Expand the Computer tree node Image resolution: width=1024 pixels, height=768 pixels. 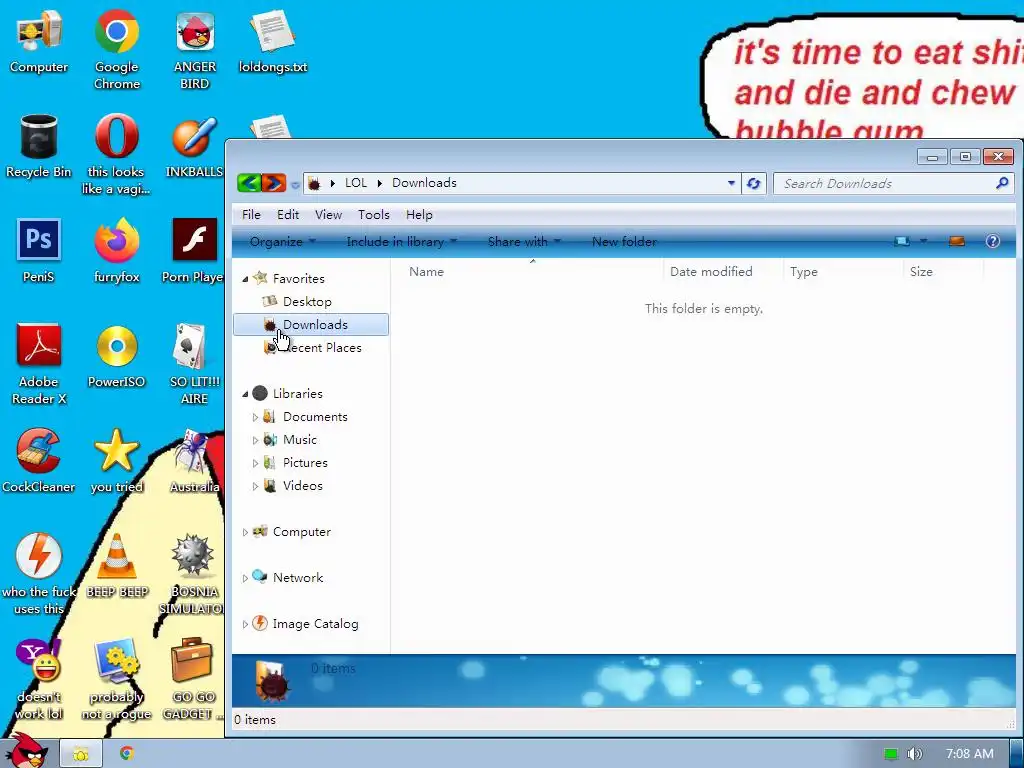pos(245,532)
